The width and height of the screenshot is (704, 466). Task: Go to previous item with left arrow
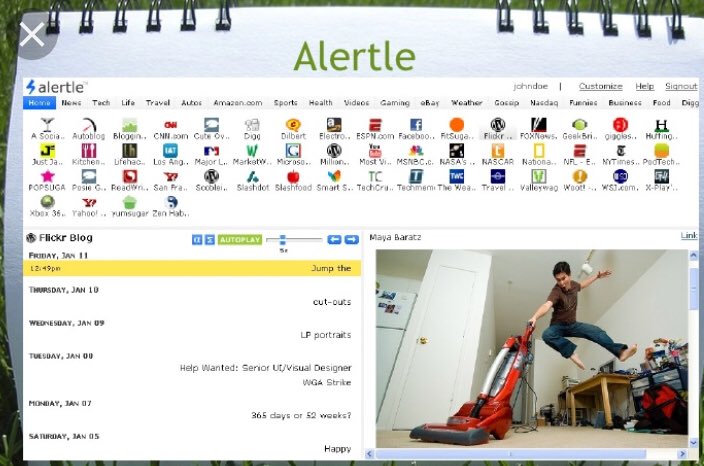click(x=334, y=240)
